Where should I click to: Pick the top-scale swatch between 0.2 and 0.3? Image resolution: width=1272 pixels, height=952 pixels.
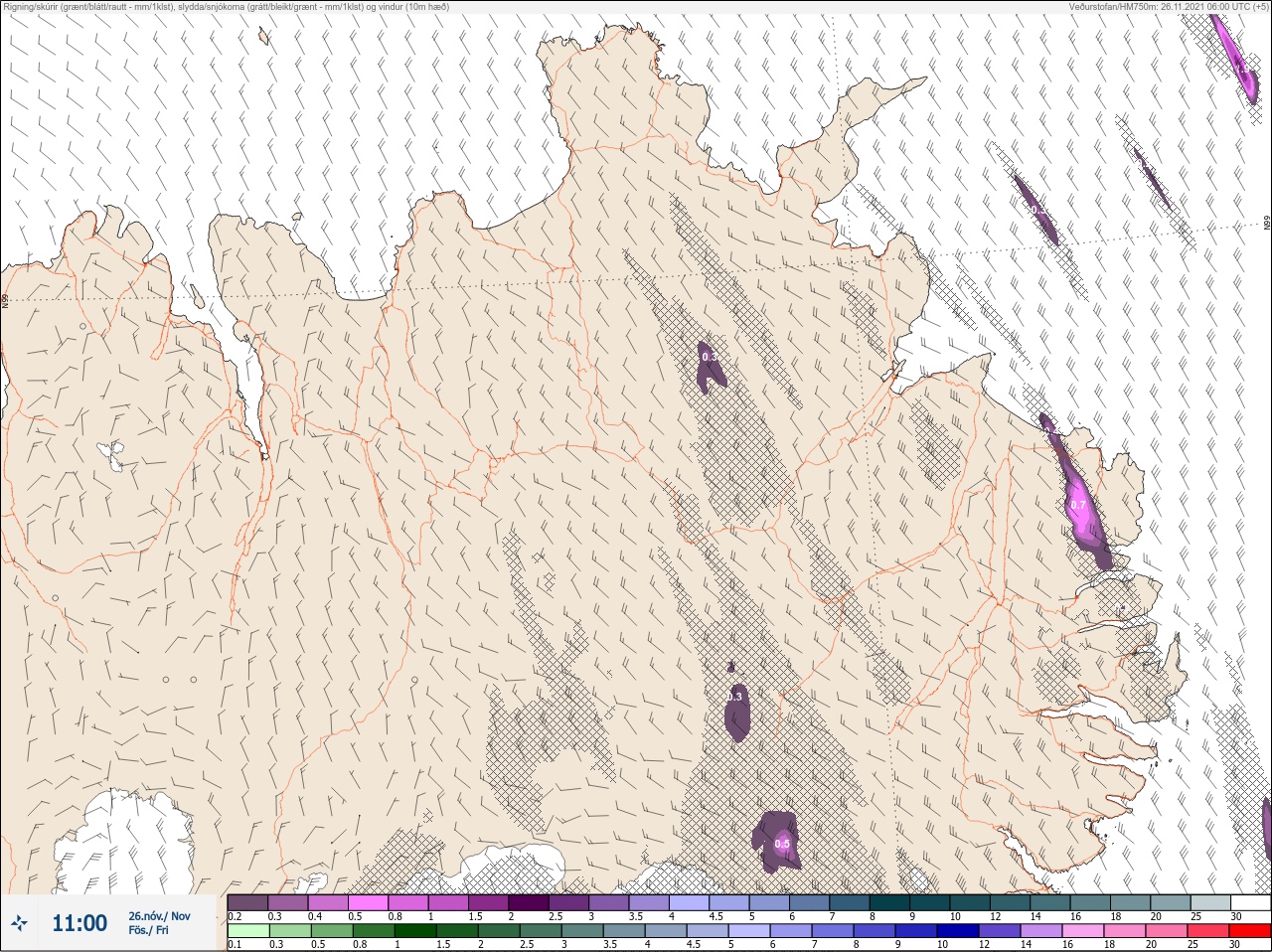(247, 902)
